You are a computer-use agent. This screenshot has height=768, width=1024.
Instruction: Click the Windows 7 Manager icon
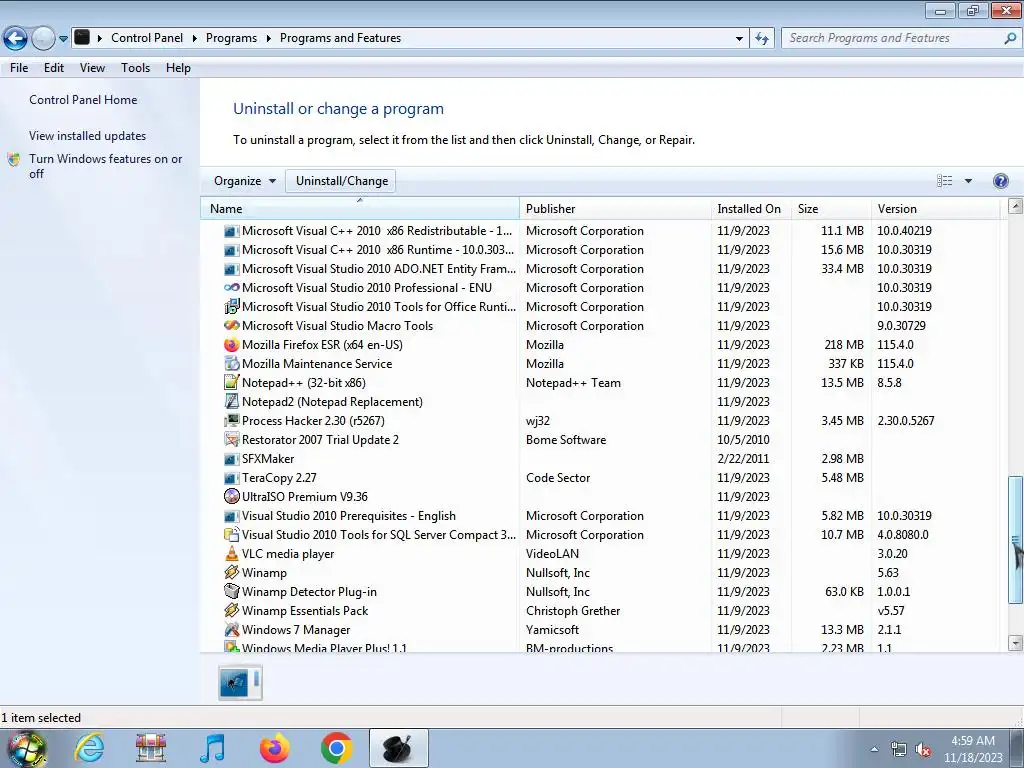click(x=231, y=629)
